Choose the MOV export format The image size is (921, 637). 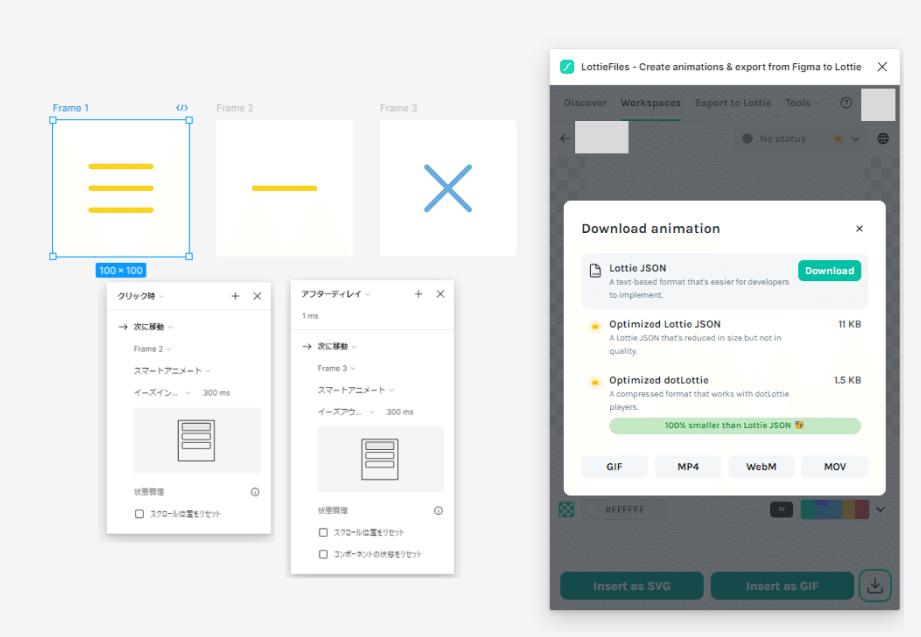(x=835, y=467)
